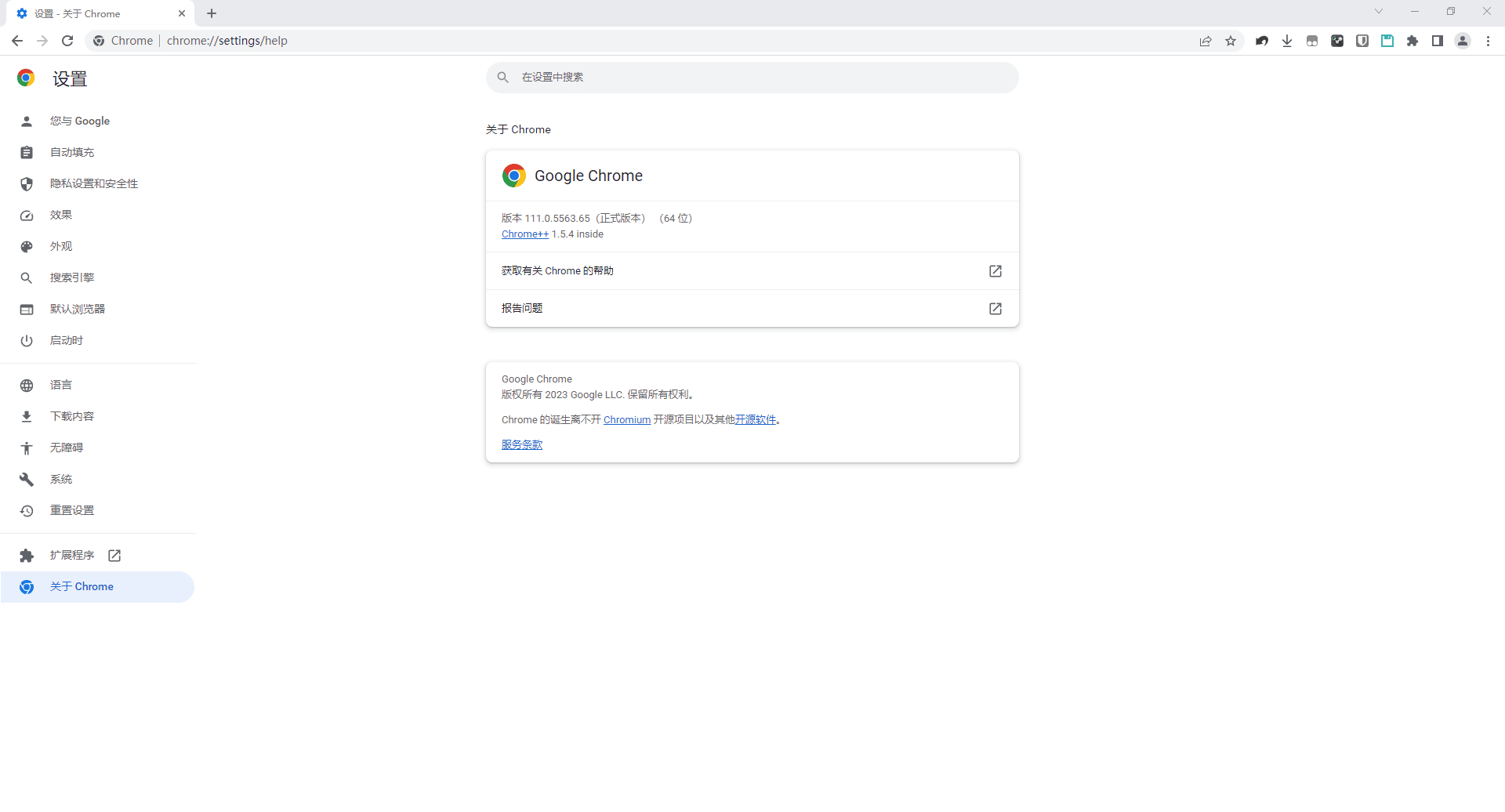Click the '在设置中搜索' search field

pyautogui.click(x=752, y=78)
